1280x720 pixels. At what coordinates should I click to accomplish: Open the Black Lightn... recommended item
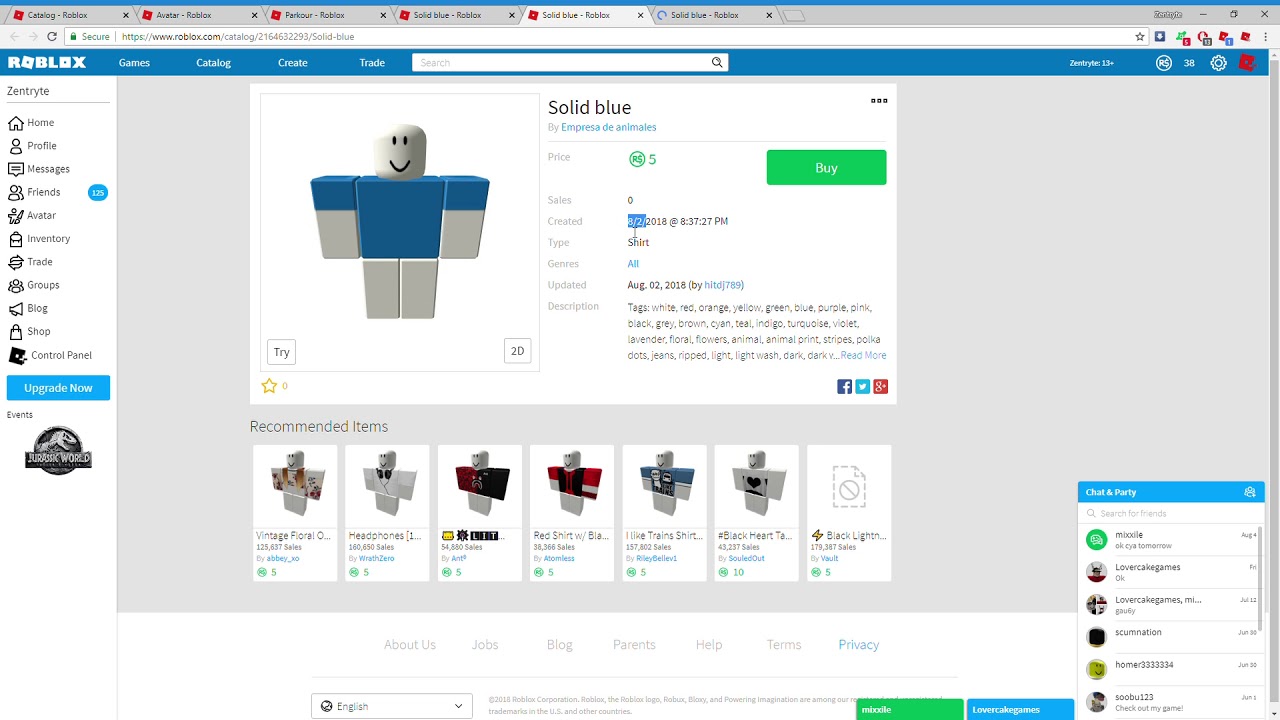point(849,512)
